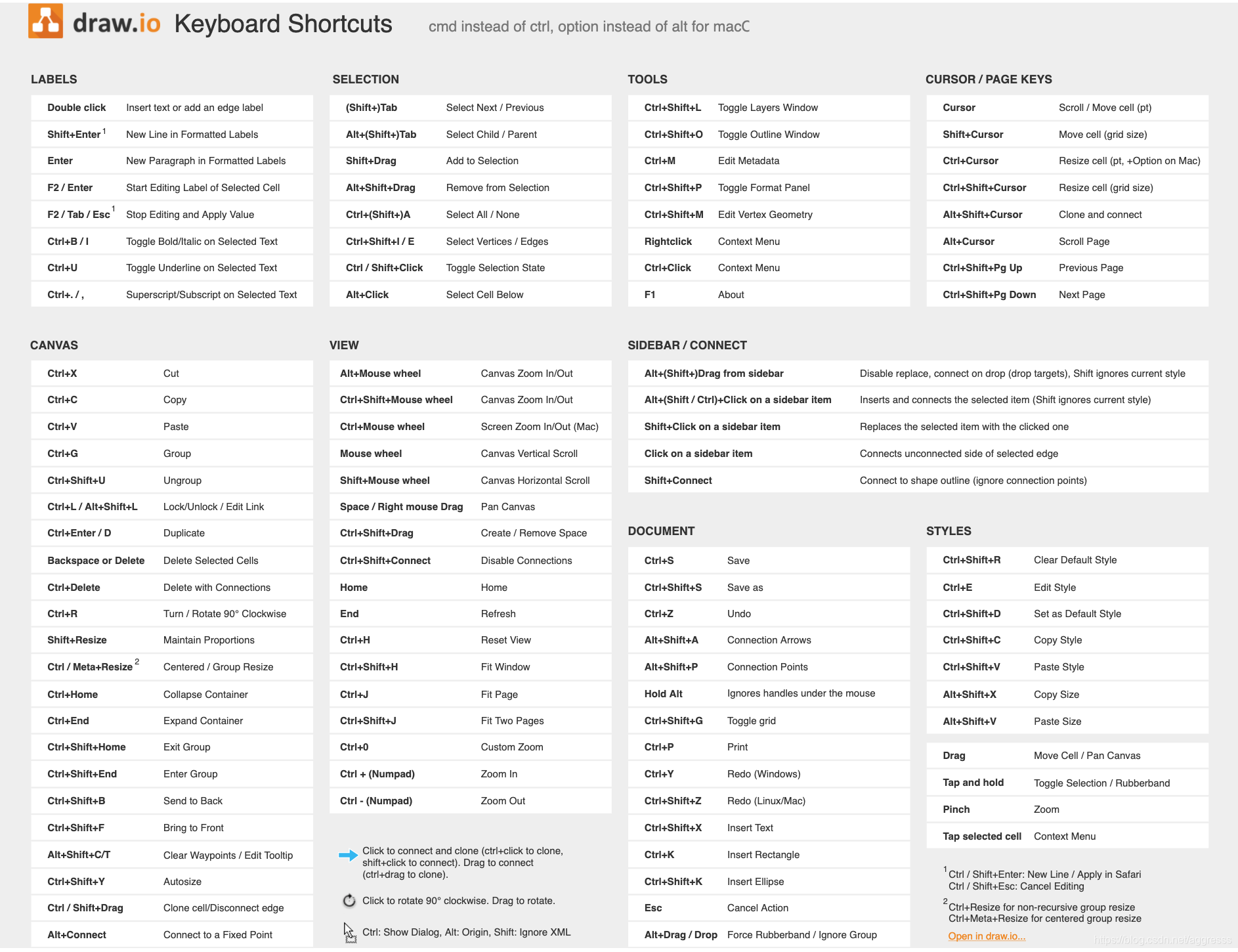Click the 'VIEW' section heading
The height and width of the screenshot is (952, 1238).
coord(344,345)
